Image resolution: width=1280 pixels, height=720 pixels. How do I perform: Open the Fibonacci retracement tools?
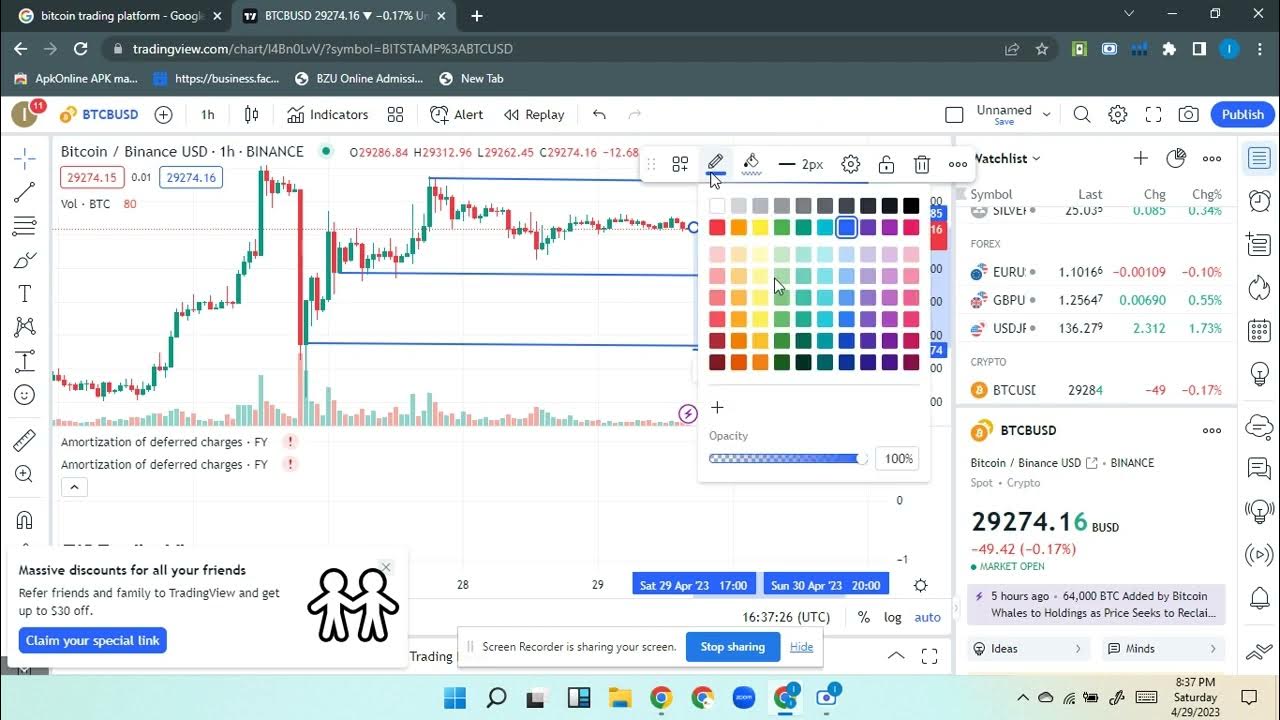coord(25,227)
